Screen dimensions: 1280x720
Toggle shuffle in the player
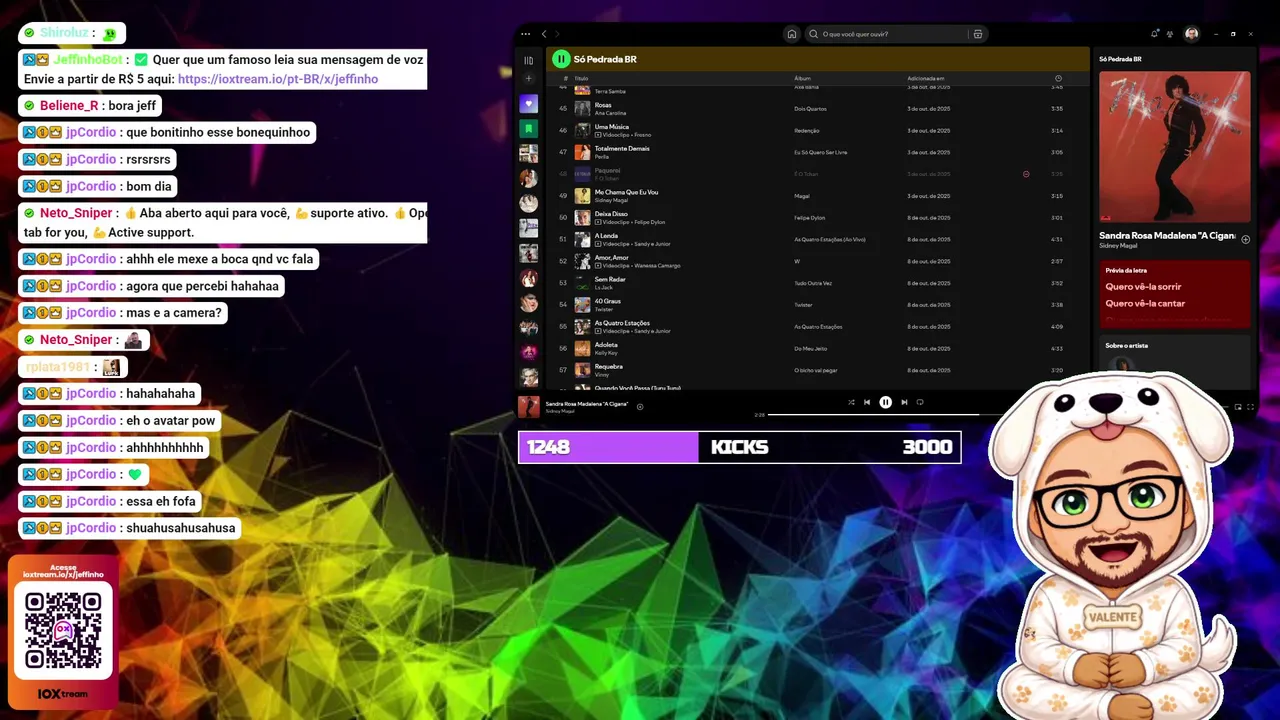pyautogui.click(x=851, y=402)
